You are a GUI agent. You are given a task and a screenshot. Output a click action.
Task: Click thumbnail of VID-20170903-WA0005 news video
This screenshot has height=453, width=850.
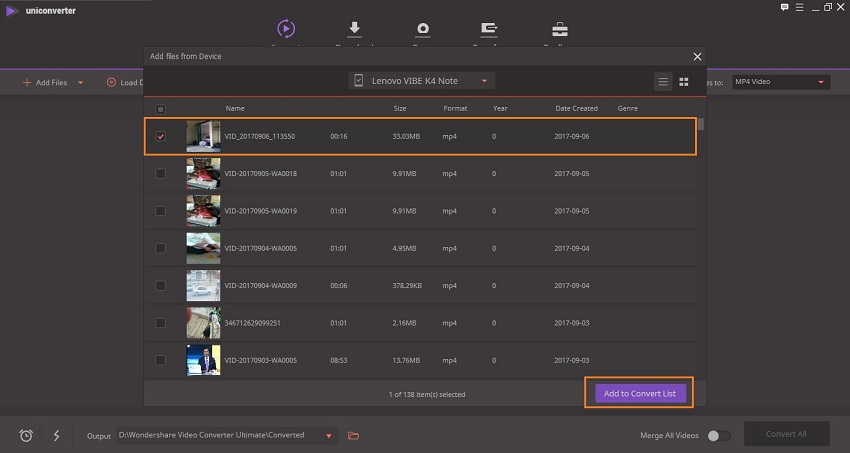tap(203, 360)
